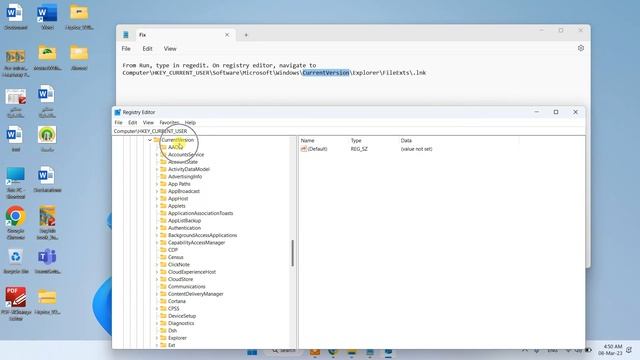Image resolution: width=640 pixels, height=360 pixels.
Task: Select the DeviceSetup registry key
Action: [182, 316]
